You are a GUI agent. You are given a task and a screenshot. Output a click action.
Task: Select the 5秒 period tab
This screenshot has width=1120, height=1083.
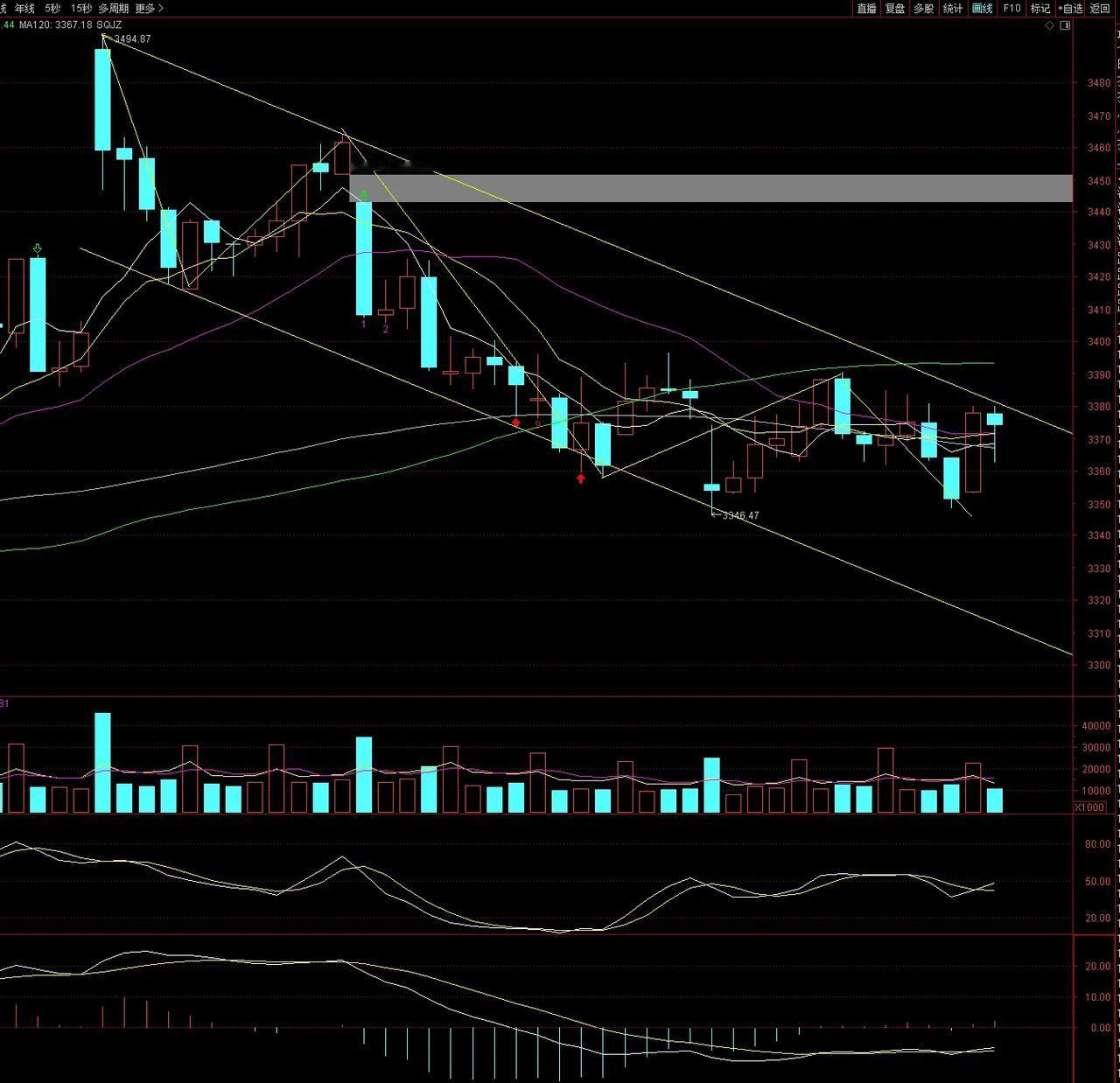point(52,8)
